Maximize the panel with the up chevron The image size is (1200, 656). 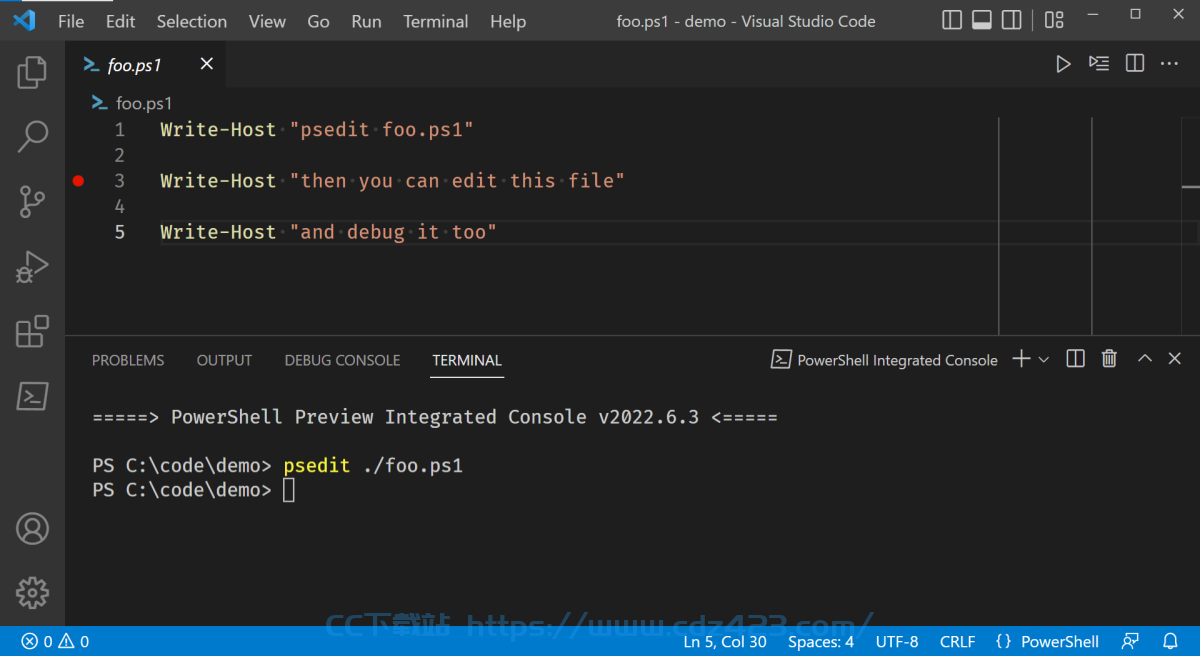1145,359
